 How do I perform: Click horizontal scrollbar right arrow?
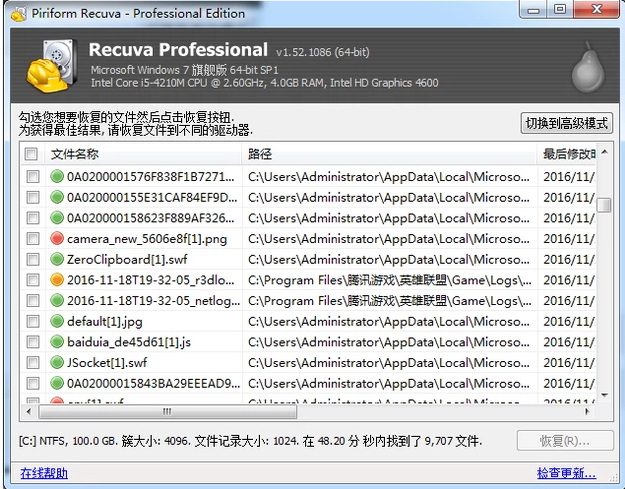click(x=587, y=411)
